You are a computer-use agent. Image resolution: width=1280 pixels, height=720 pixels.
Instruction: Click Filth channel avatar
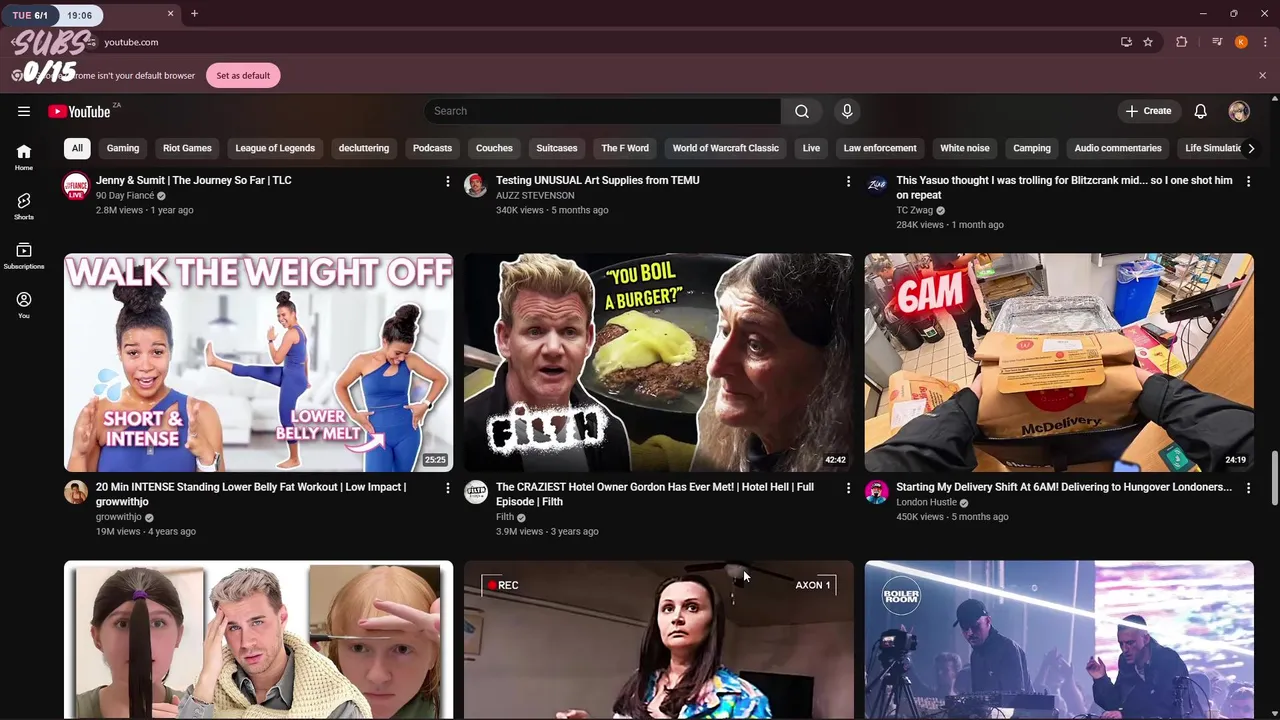click(476, 492)
